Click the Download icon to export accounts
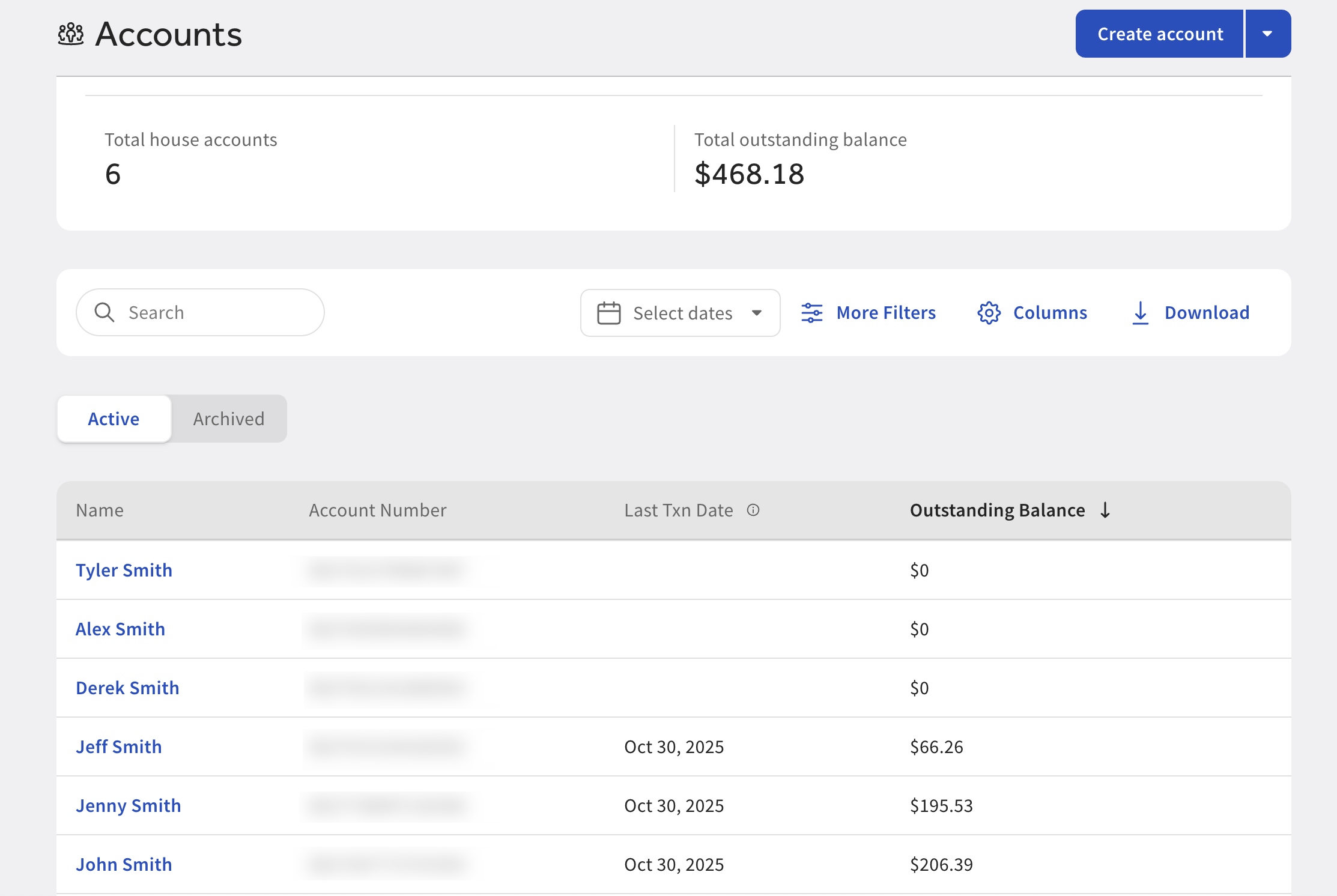The image size is (1337, 896). [x=1140, y=312]
